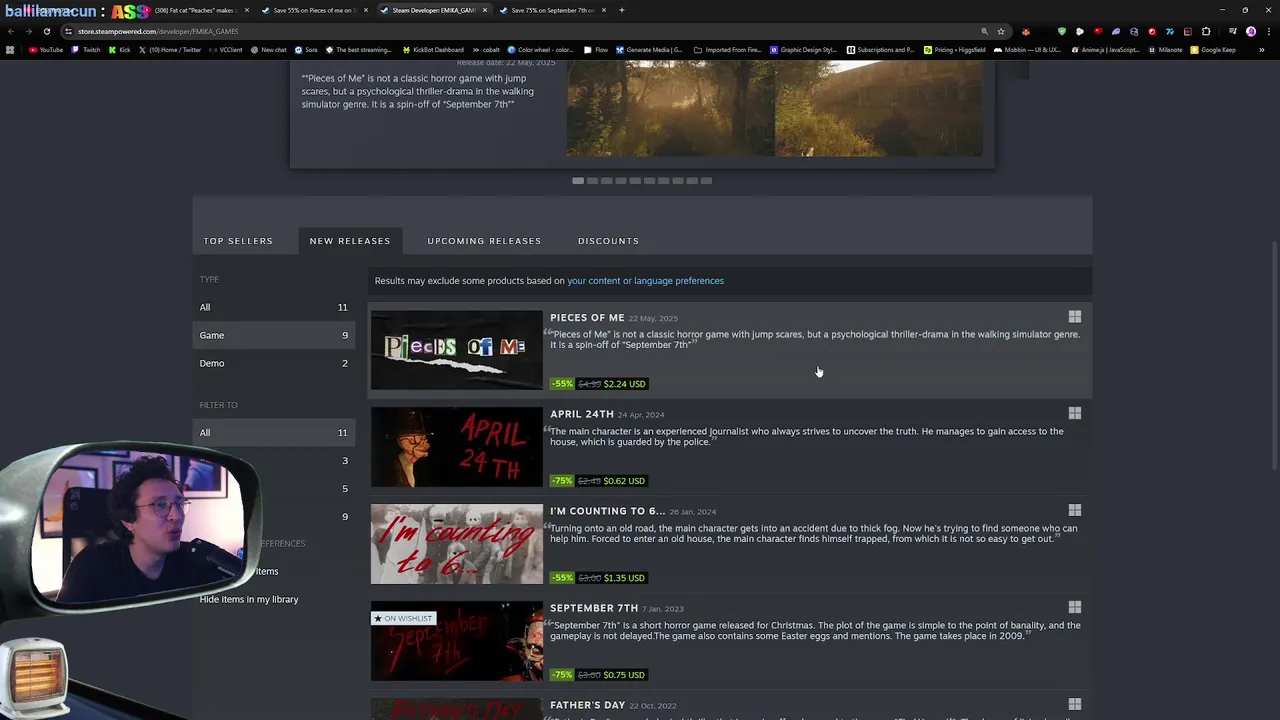Click Windows platform icon on September 7th row
This screenshot has width=1280, height=720.
1075,607
